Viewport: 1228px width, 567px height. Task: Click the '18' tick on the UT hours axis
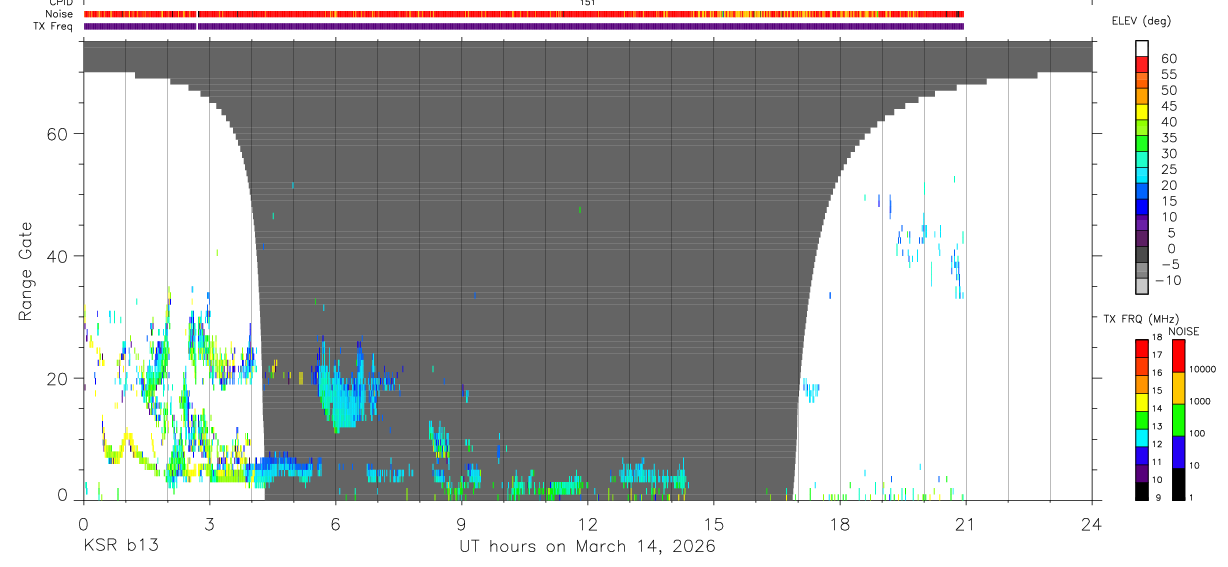pos(839,523)
